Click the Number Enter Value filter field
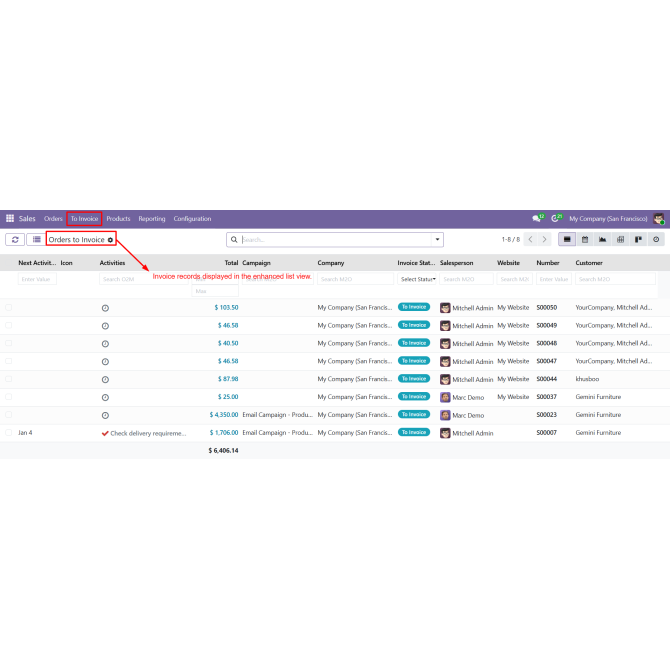670x670 pixels. tap(554, 279)
